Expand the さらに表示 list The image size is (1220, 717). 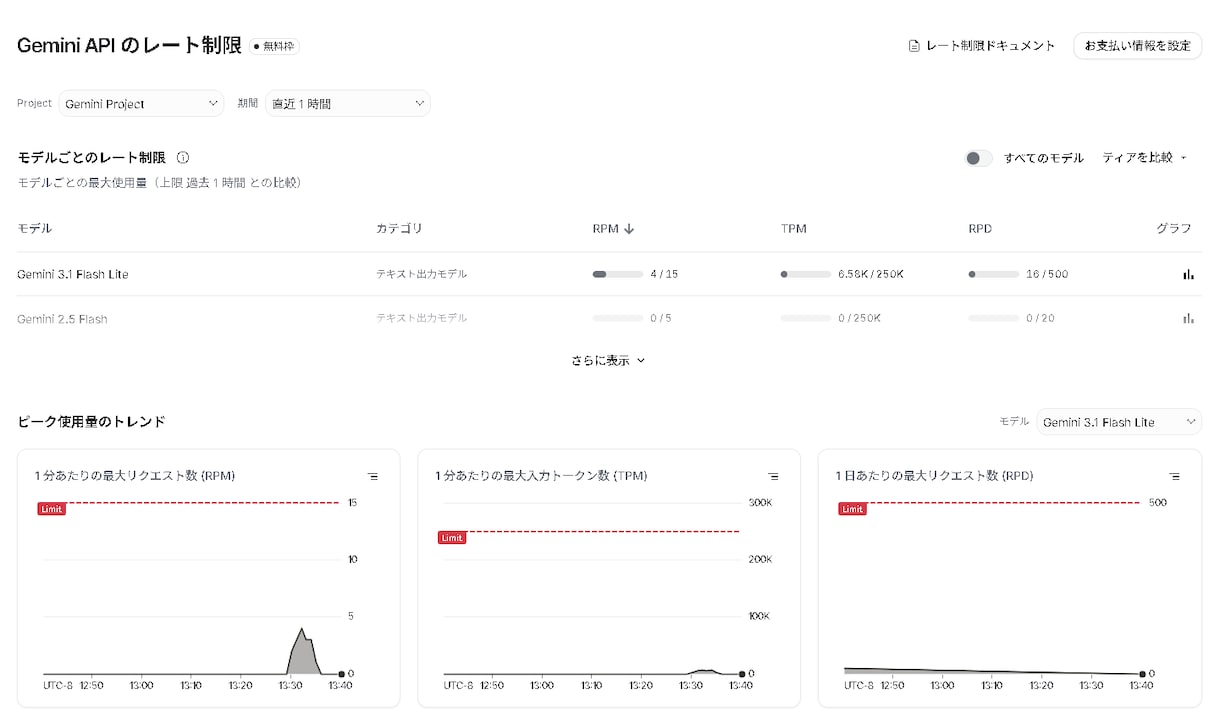tap(609, 361)
